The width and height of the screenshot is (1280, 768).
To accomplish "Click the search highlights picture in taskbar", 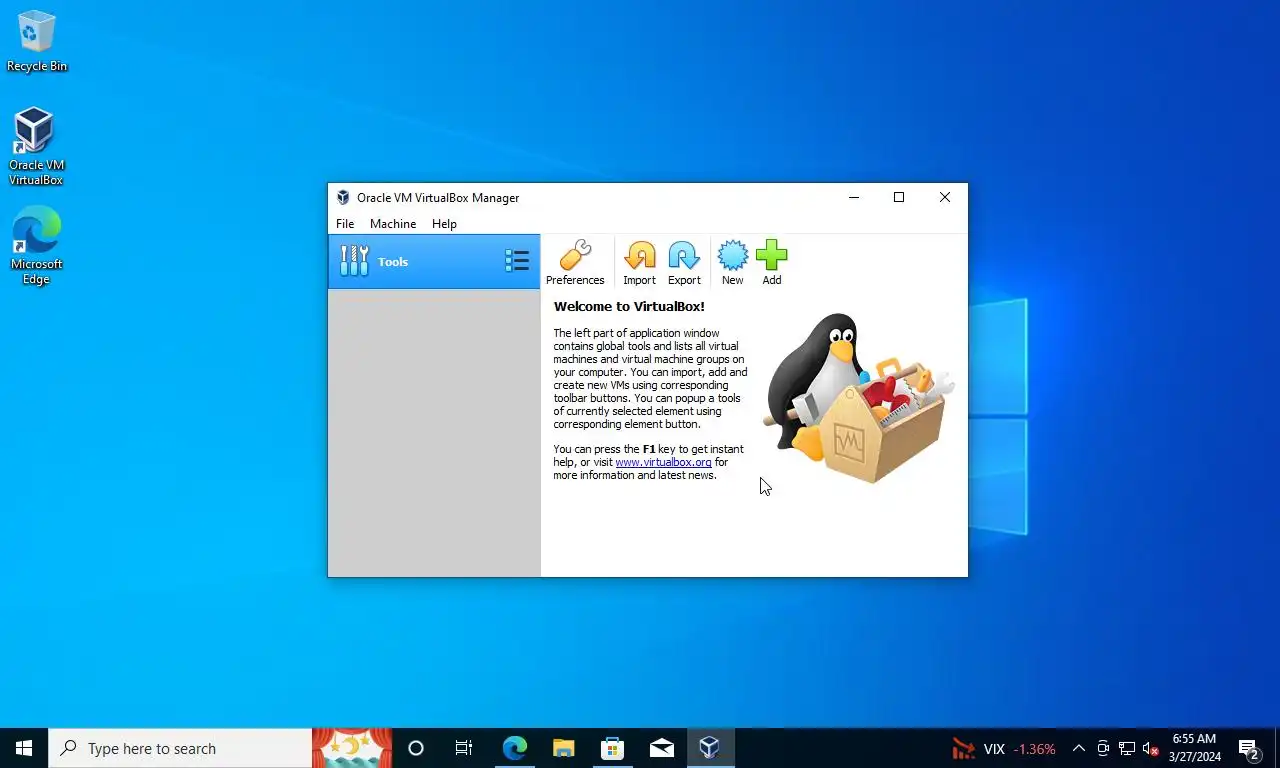I will click(352, 748).
